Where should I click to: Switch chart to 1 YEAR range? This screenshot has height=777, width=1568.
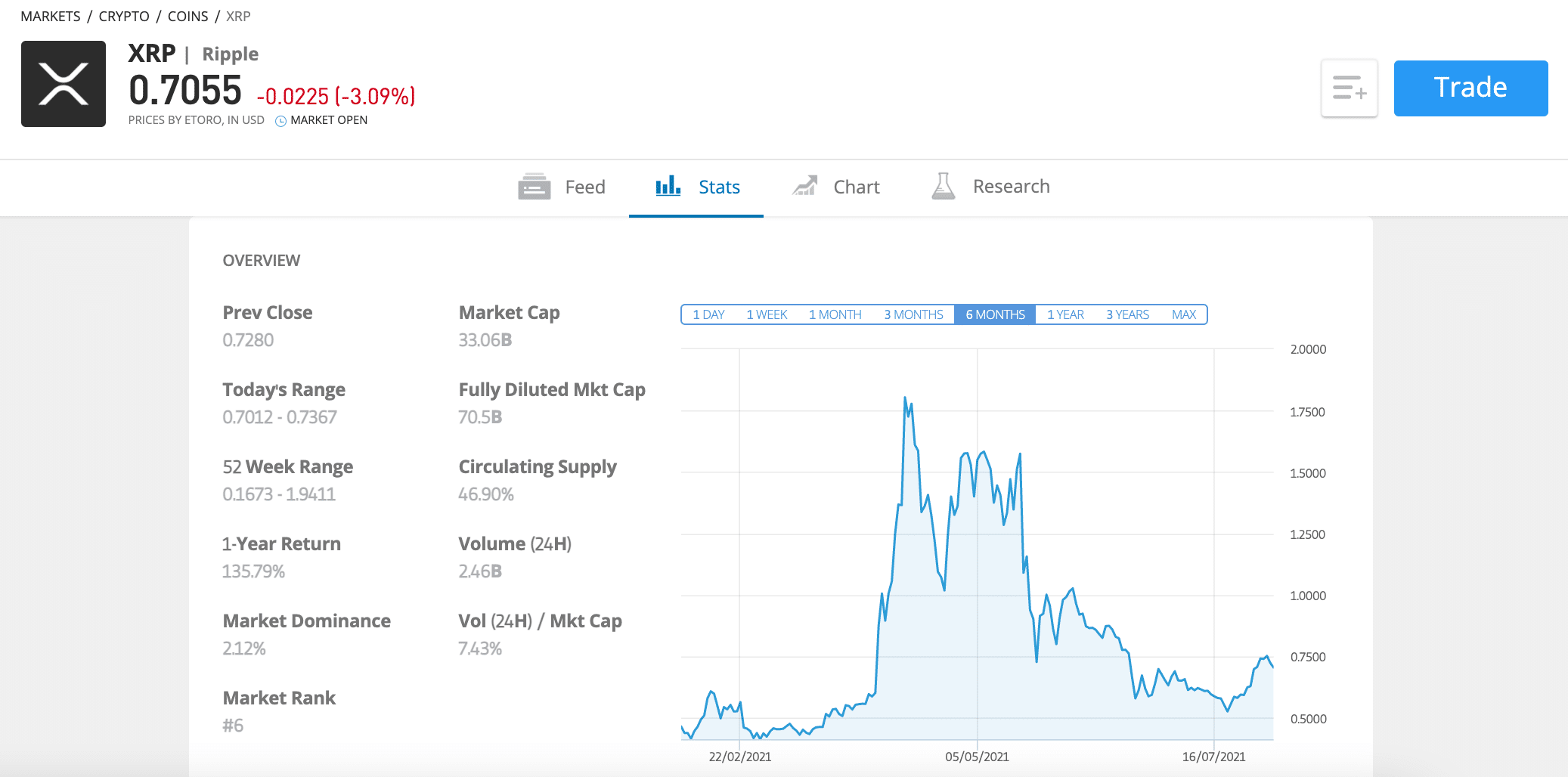pos(1065,314)
